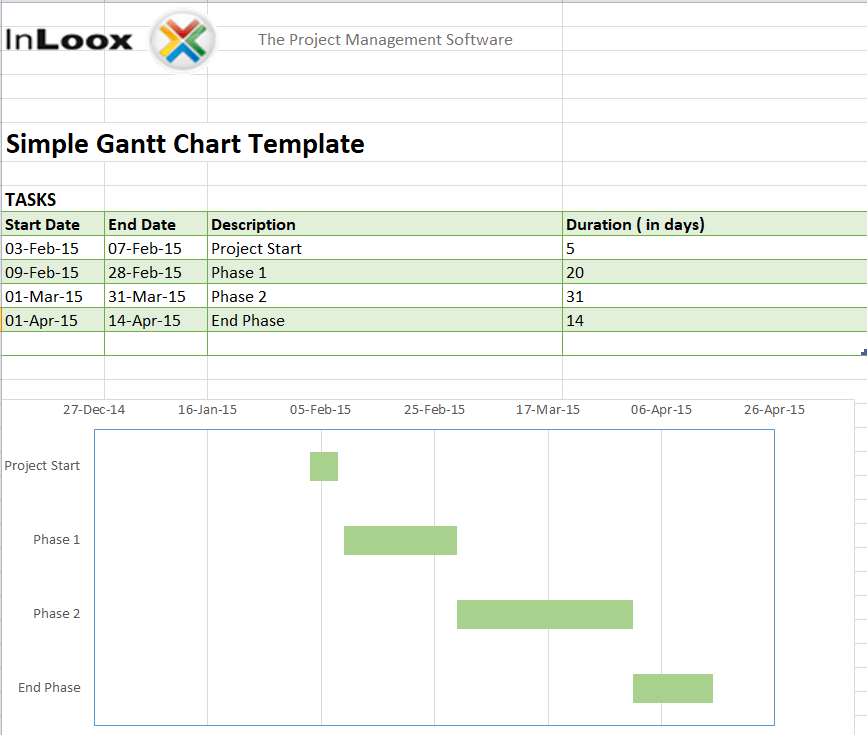Click the Phase 2 green Gantt bar
867x735 pixels.
[545, 614]
